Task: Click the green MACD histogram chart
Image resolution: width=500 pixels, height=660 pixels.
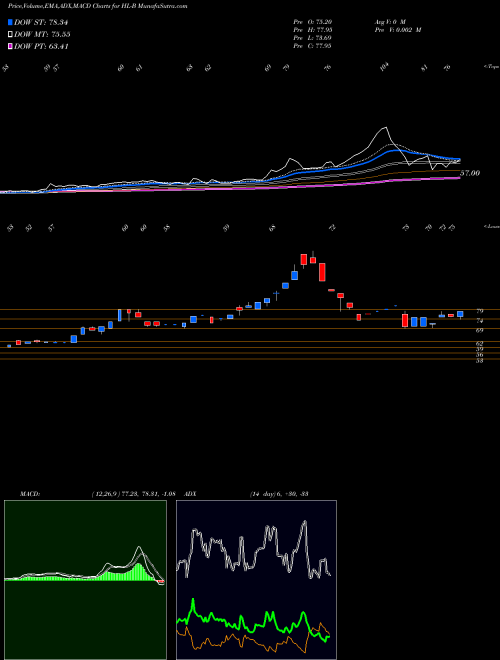Action: (x=85, y=580)
